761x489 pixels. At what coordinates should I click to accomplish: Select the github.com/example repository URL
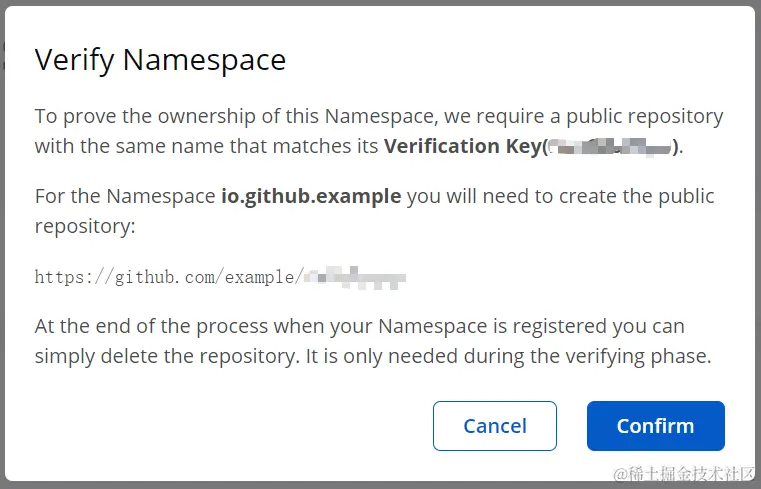(220, 277)
